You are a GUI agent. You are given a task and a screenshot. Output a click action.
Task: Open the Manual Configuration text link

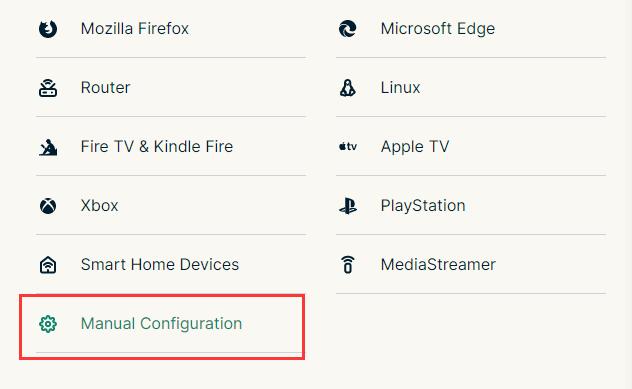tap(161, 324)
